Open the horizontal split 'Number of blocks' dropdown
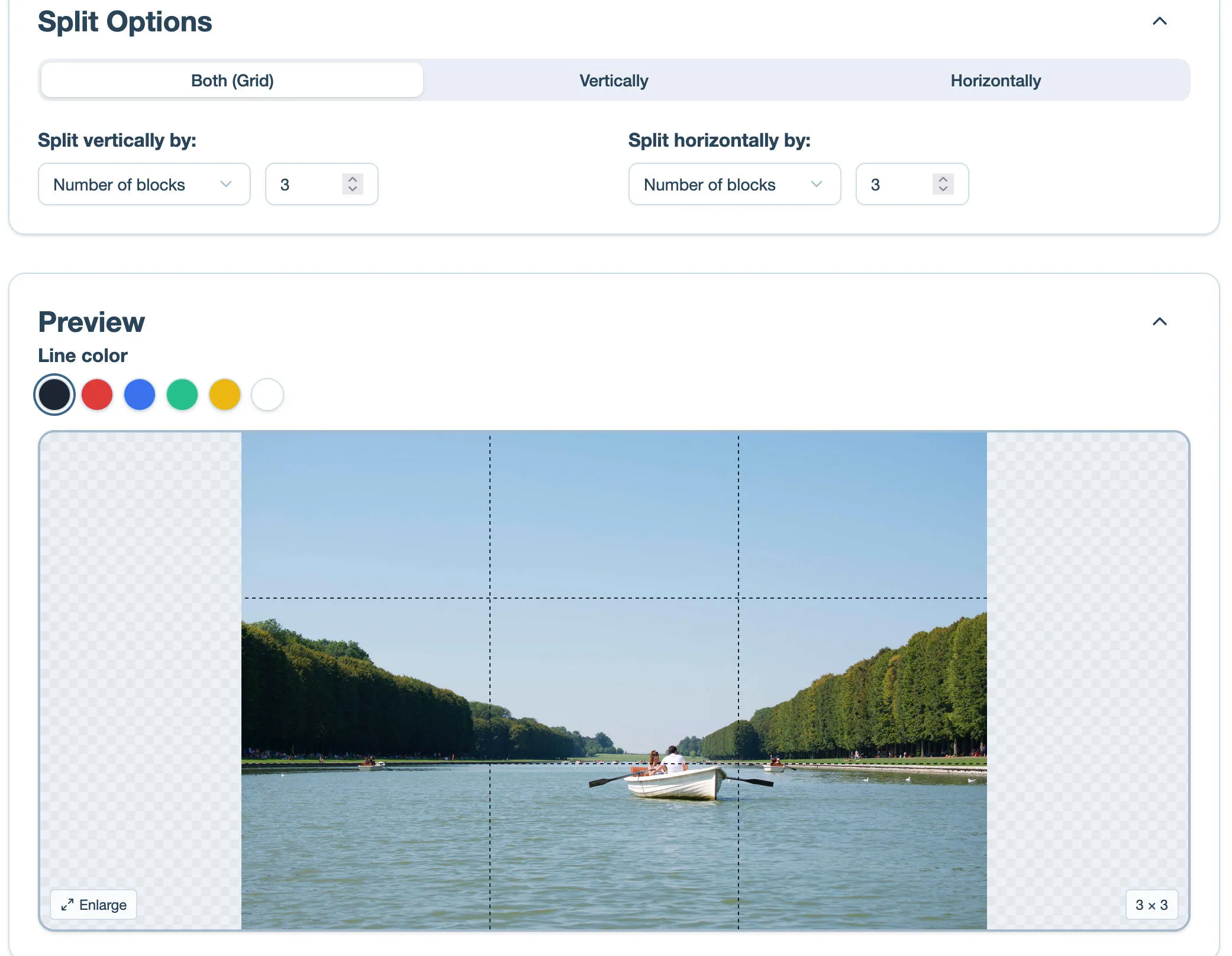 tap(734, 185)
